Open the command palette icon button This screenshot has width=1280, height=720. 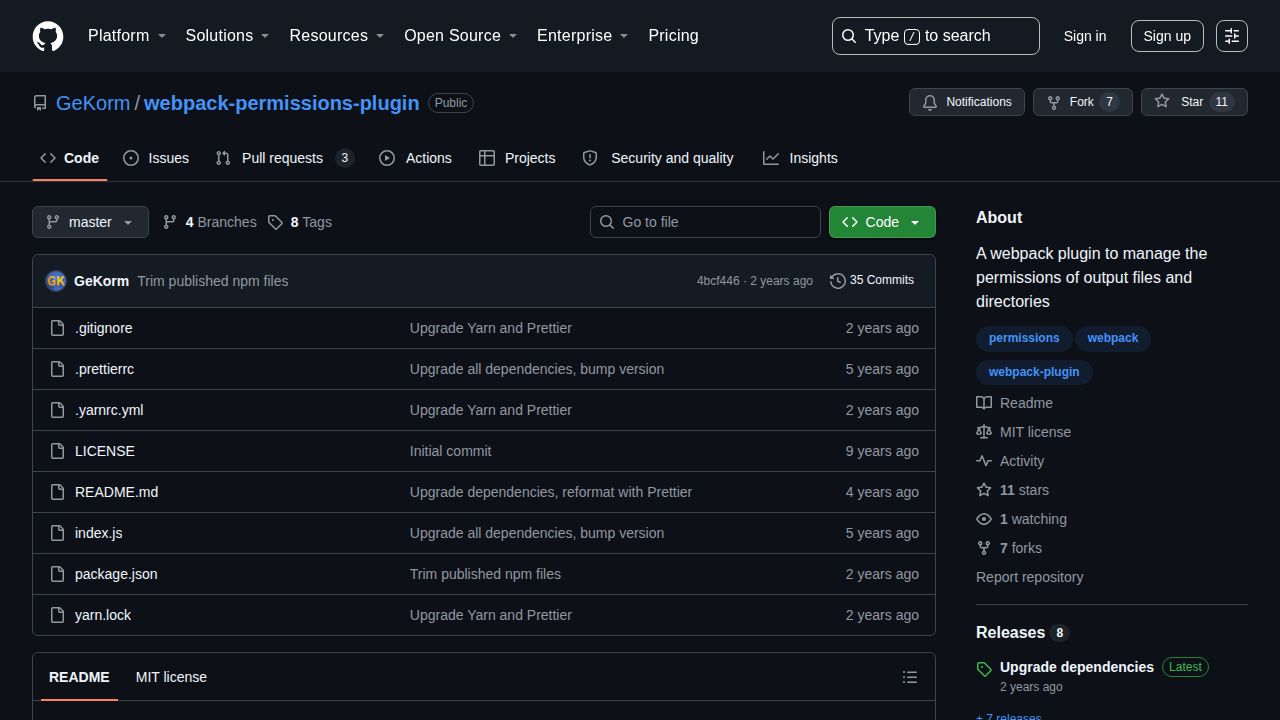pyautogui.click(x=1232, y=36)
